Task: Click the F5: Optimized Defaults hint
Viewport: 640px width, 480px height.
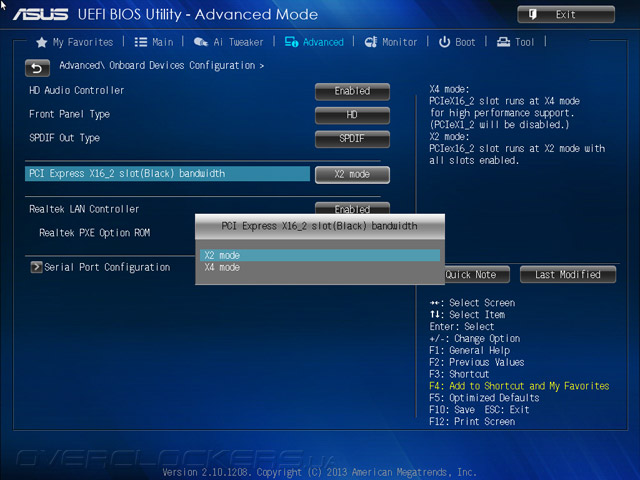Action: point(484,398)
